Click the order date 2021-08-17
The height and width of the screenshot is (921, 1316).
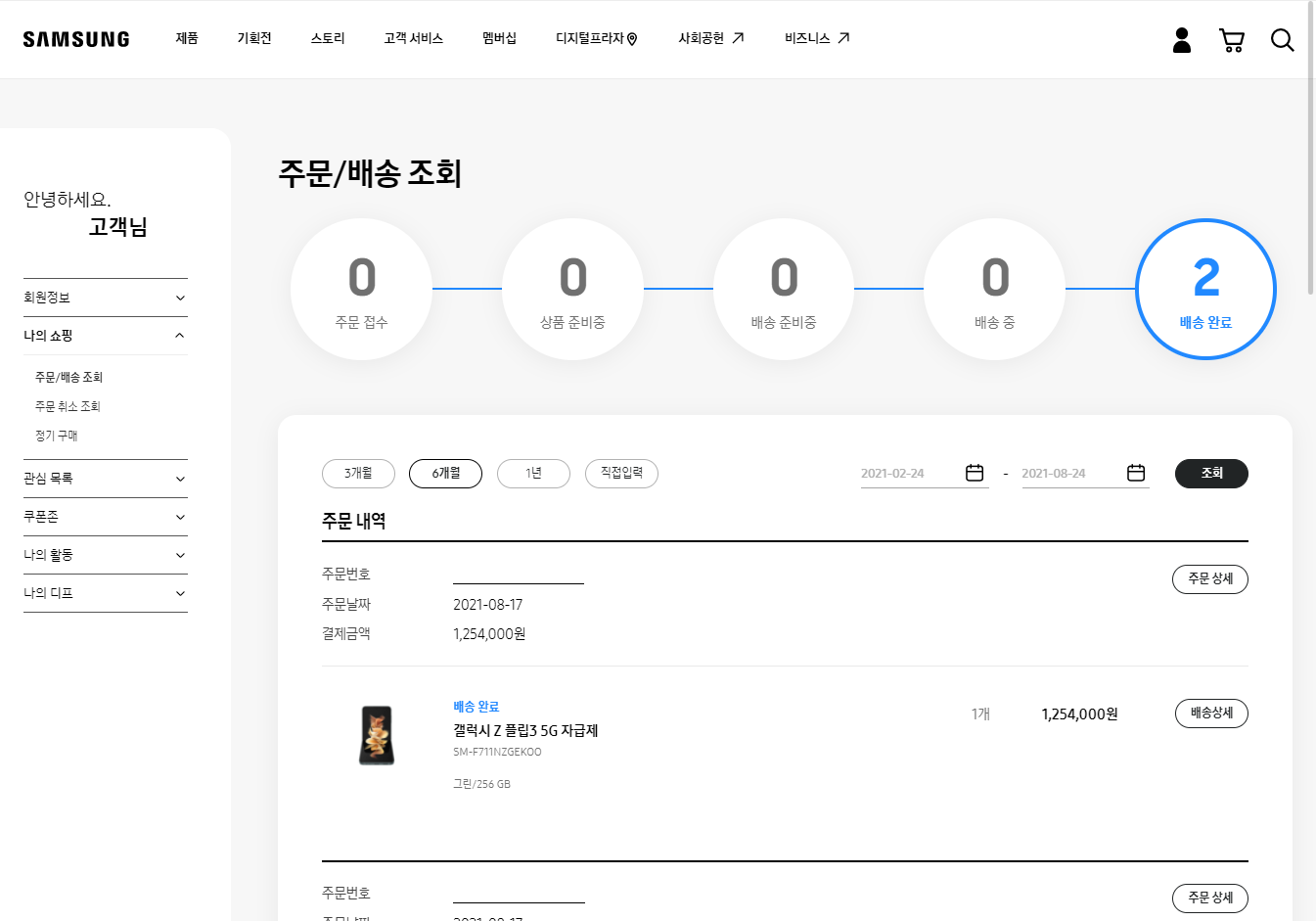tap(487, 605)
